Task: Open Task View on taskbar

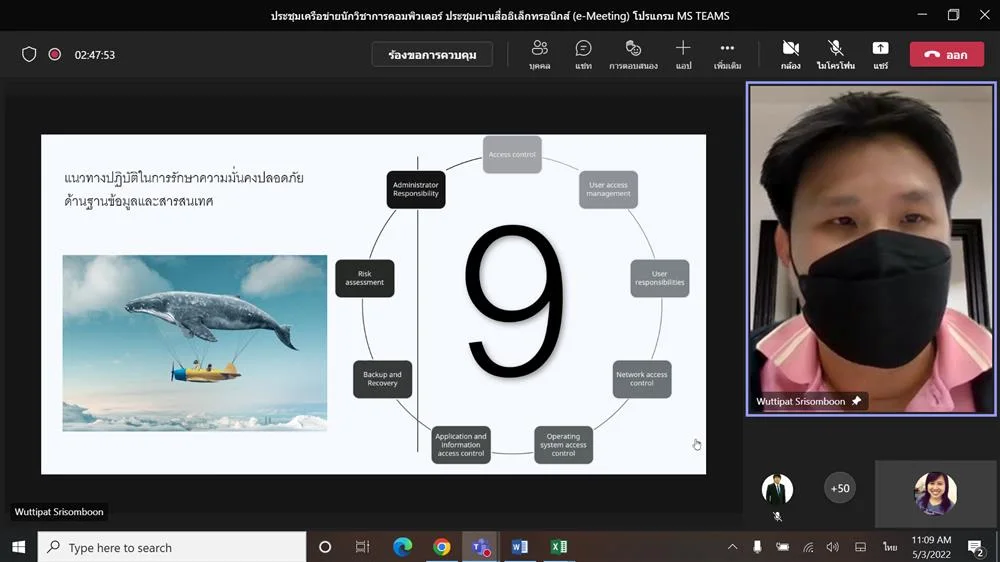Action: click(362, 547)
